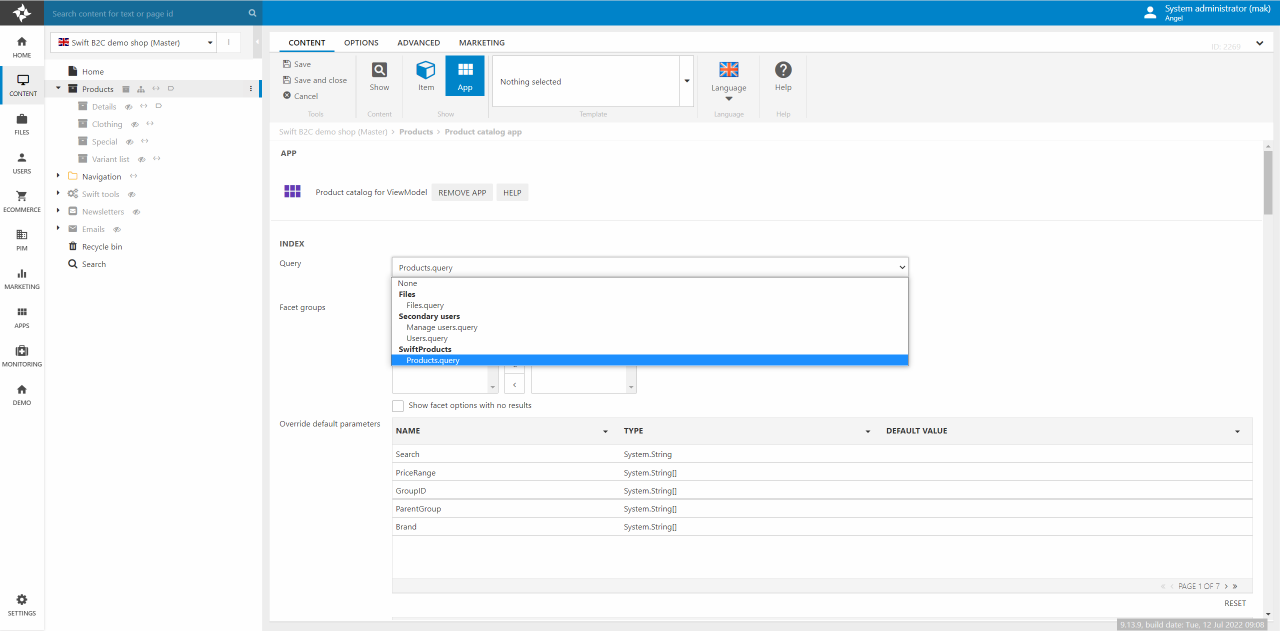Expand the Navigation folder tree node
Screen dimensions: 1280x631
pos(58,177)
